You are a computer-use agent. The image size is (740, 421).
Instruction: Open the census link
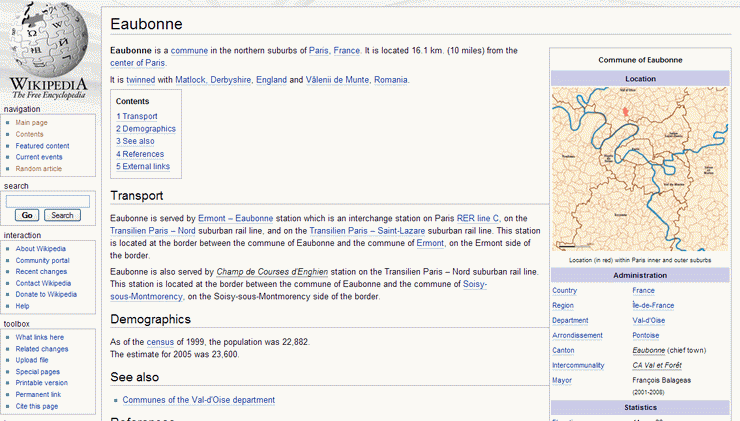click(160, 342)
